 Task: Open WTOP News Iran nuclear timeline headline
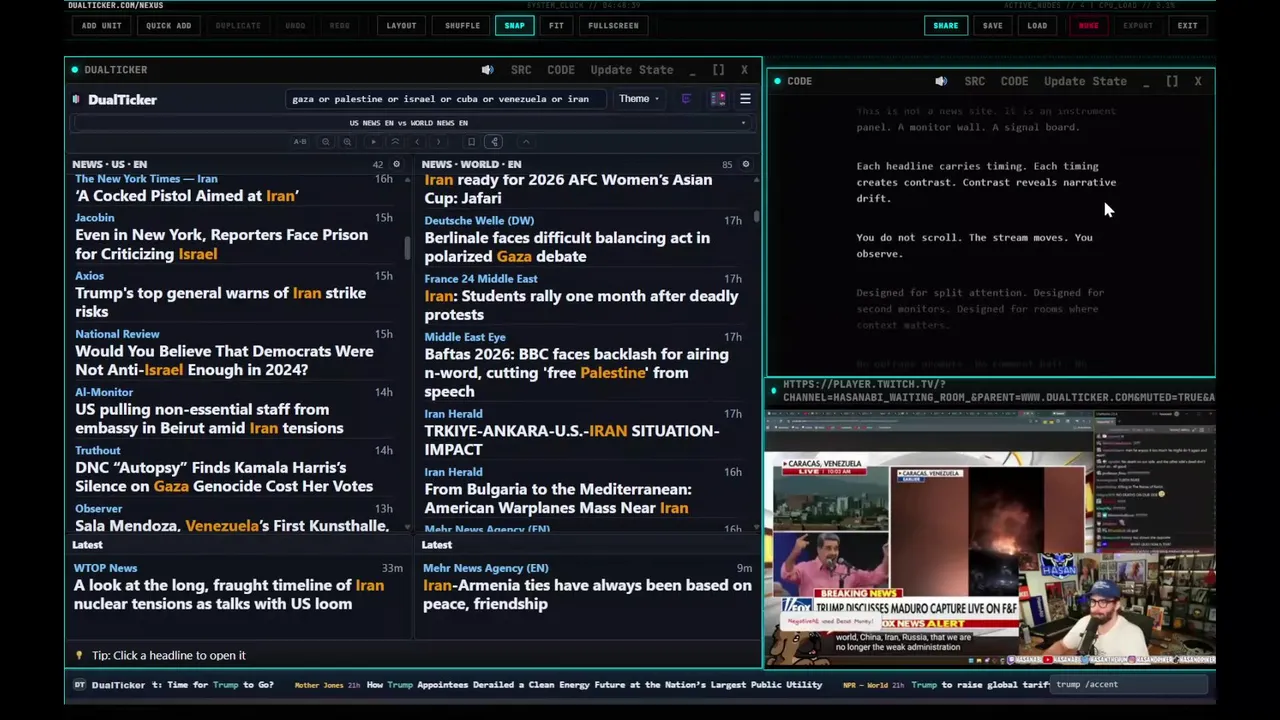coord(229,594)
